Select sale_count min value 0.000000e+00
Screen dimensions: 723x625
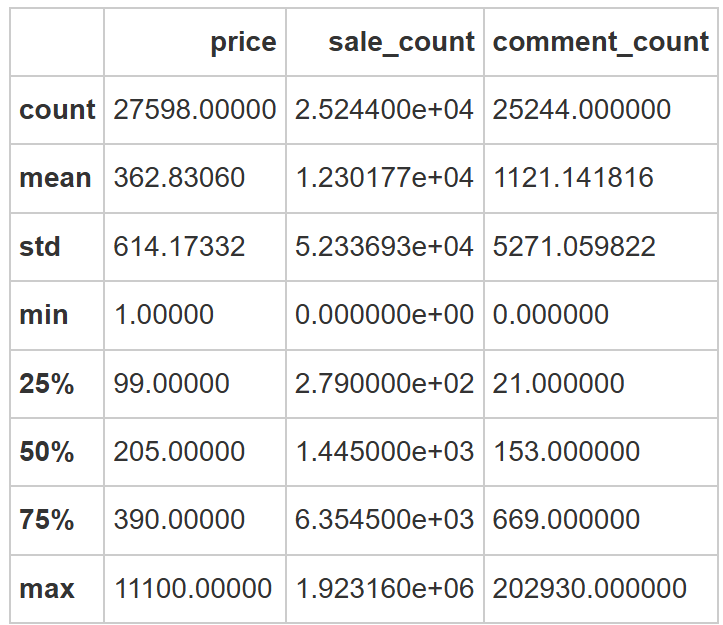[385, 315]
